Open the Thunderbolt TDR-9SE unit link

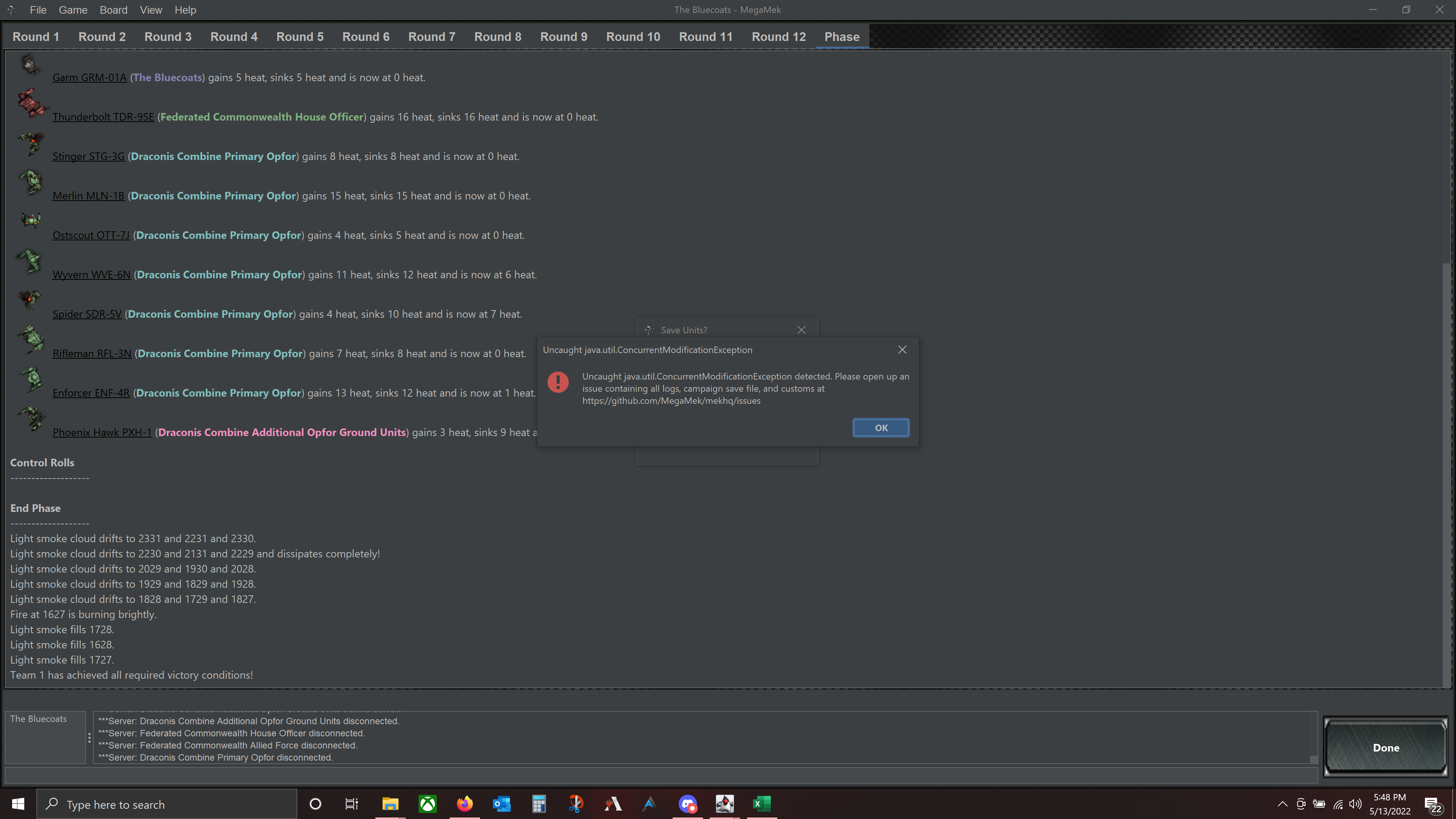coord(103,117)
